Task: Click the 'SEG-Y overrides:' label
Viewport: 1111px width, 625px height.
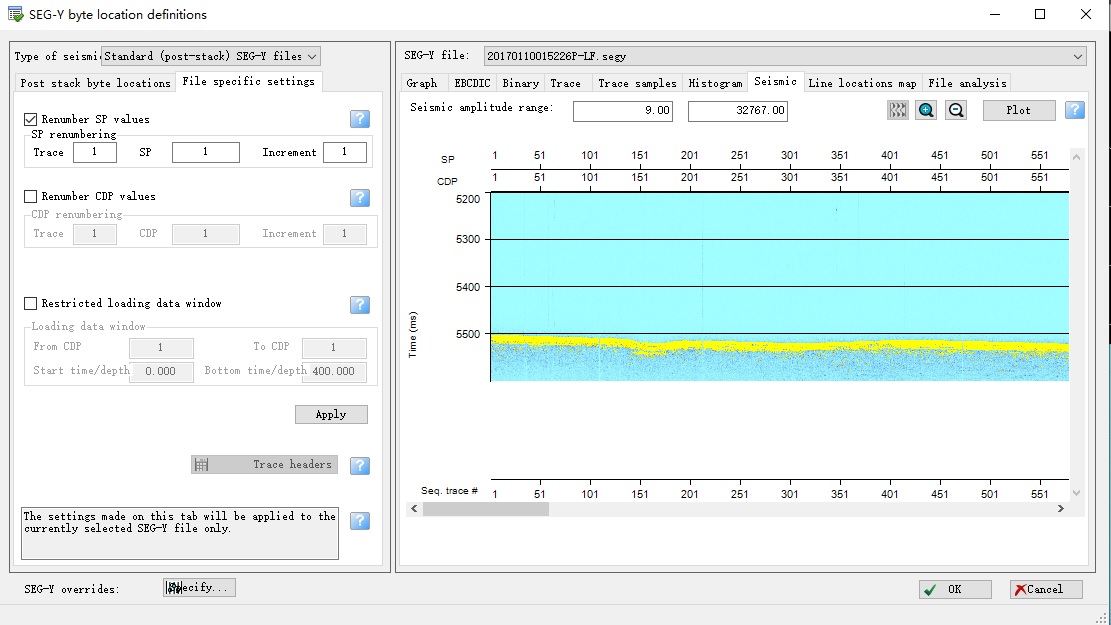Action: point(71,590)
